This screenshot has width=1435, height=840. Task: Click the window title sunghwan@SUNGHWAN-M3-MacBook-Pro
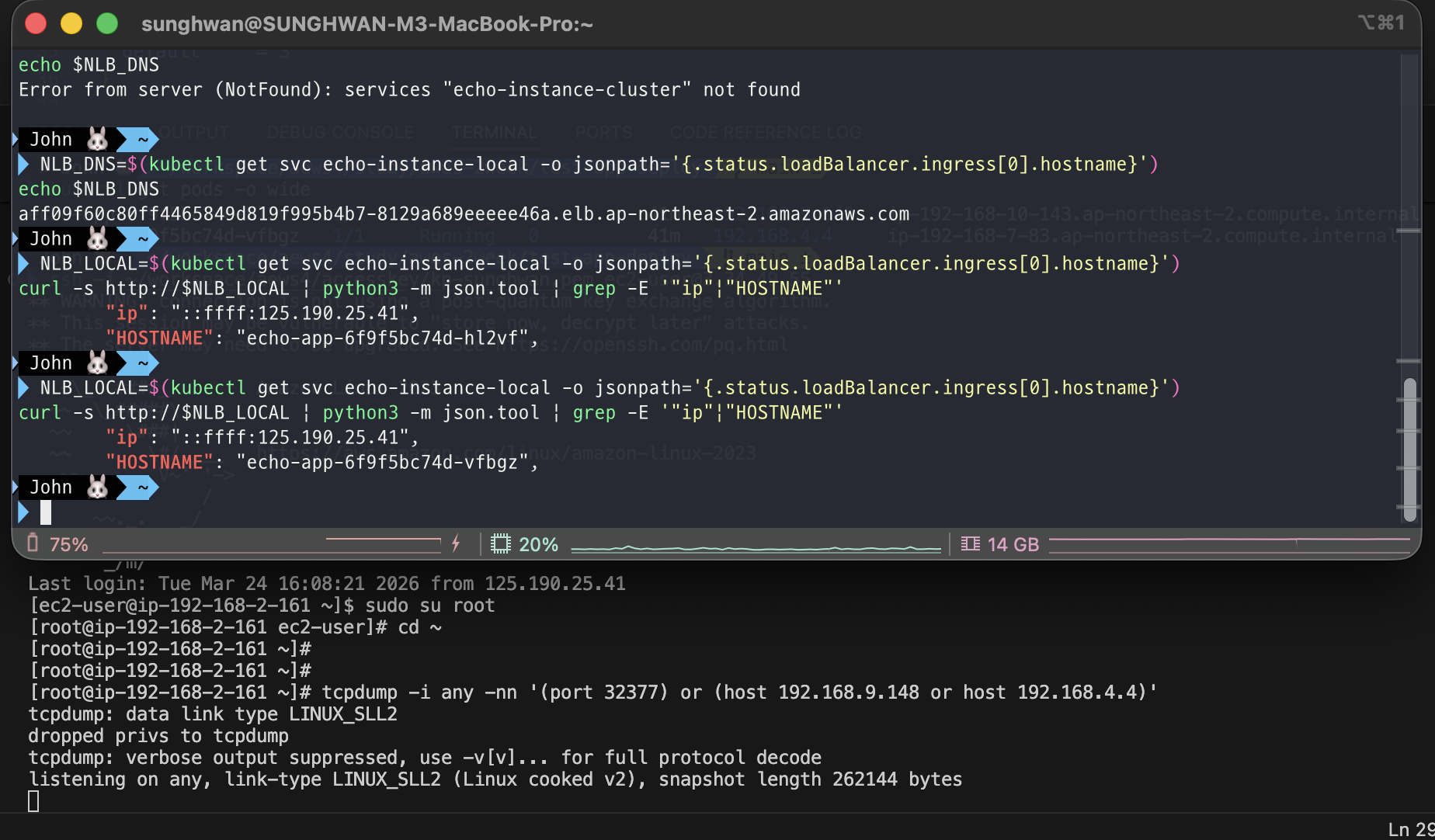(367, 24)
